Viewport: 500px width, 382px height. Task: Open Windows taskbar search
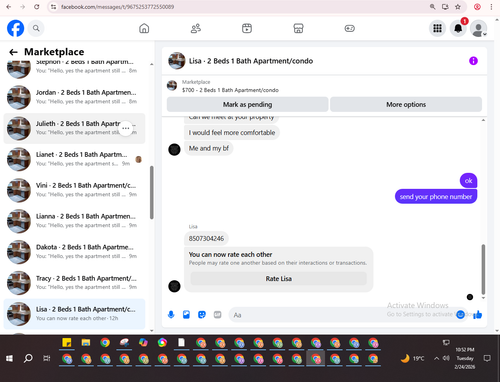[28, 358]
